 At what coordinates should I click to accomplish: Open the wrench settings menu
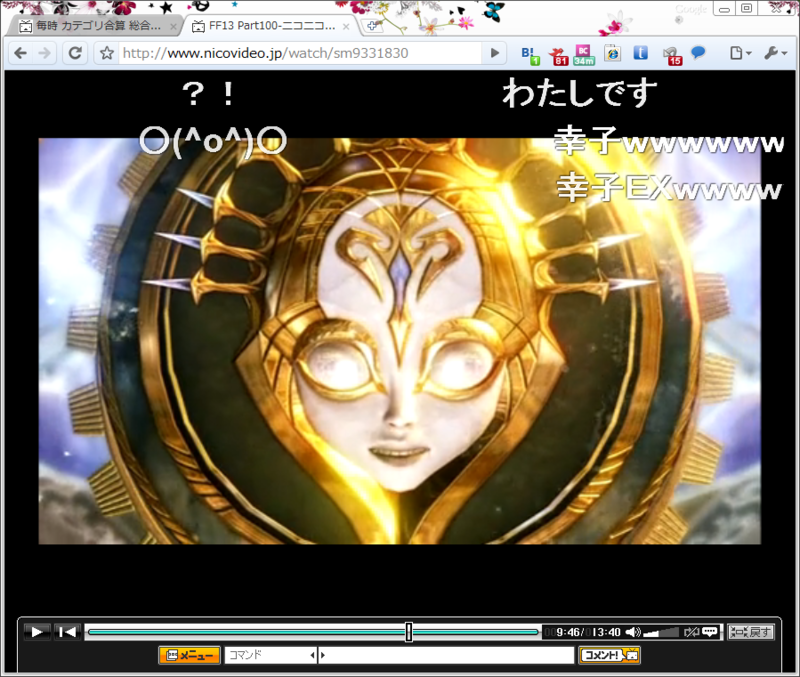(x=776, y=53)
